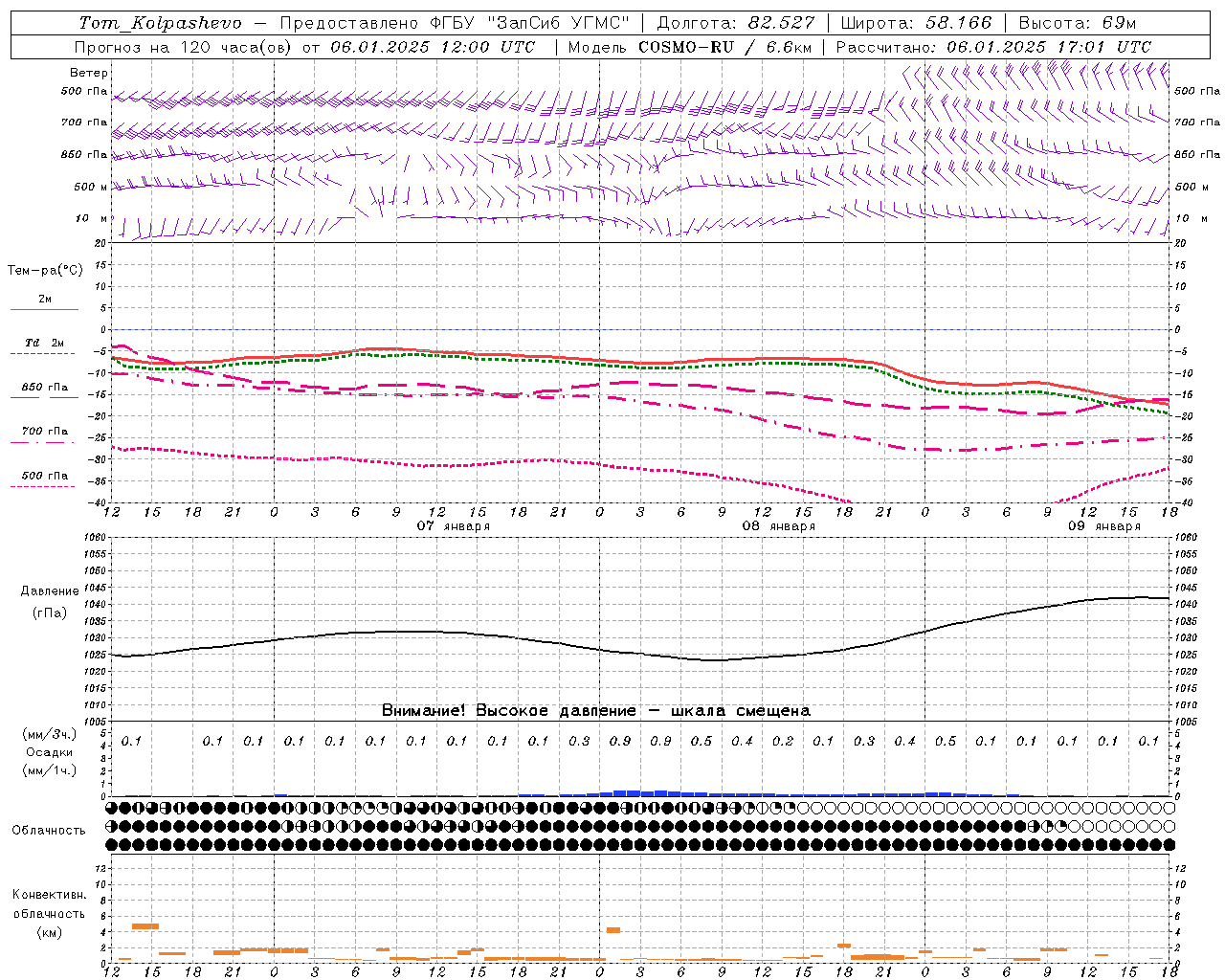This screenshot has width=1225, height=980.
Task: Select the (гПа) pressure unit label
Action: point(50,612)
